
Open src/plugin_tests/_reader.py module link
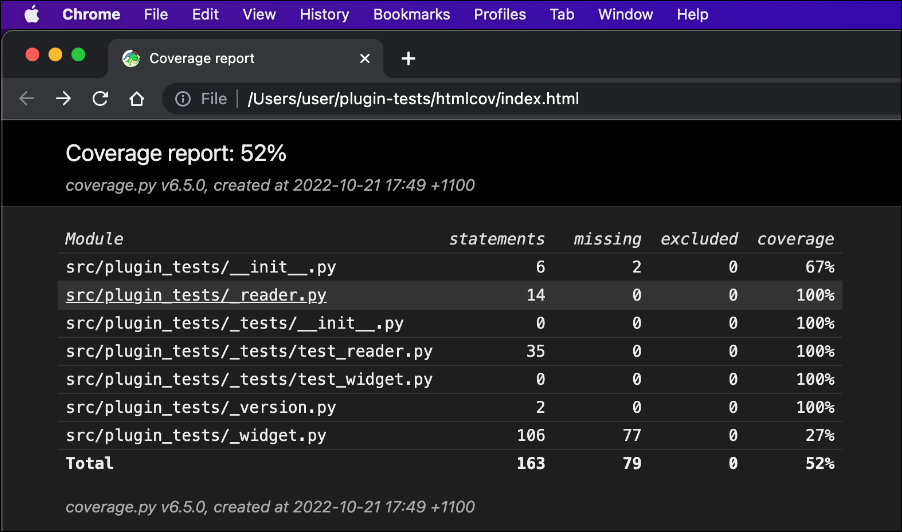pos(196,295)
